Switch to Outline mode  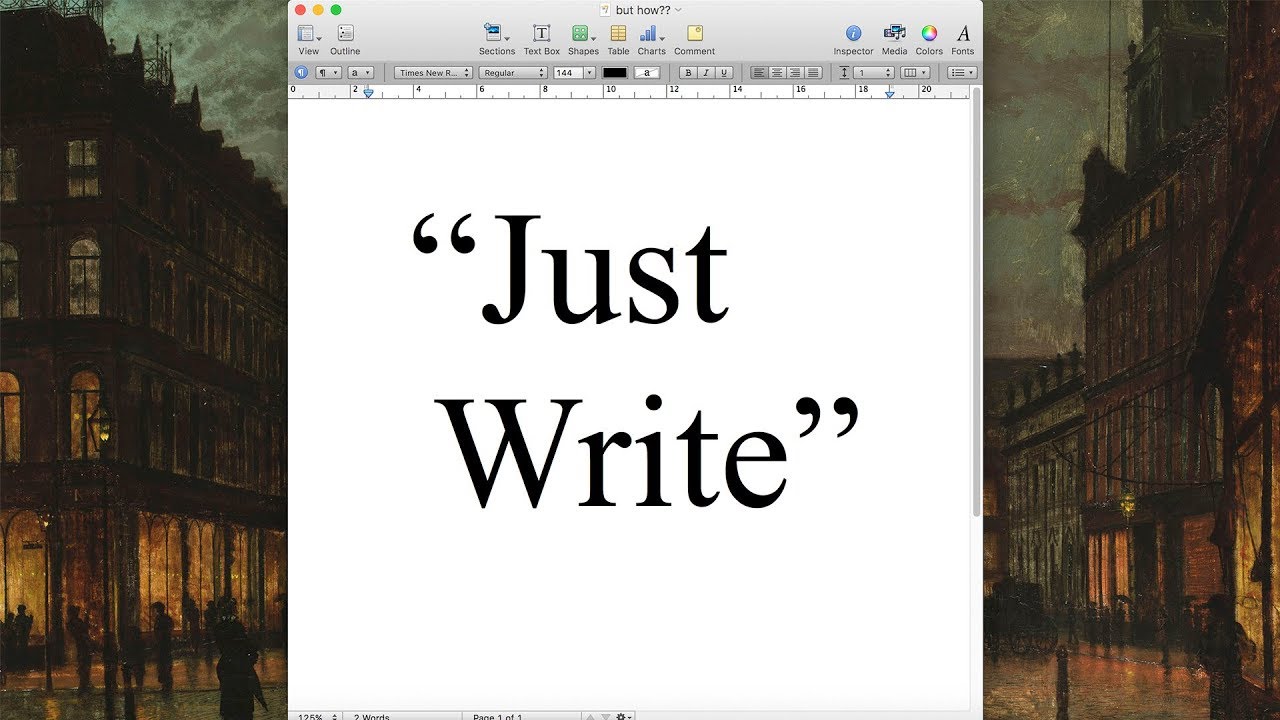pyautogui.click(x=345, y=39)
